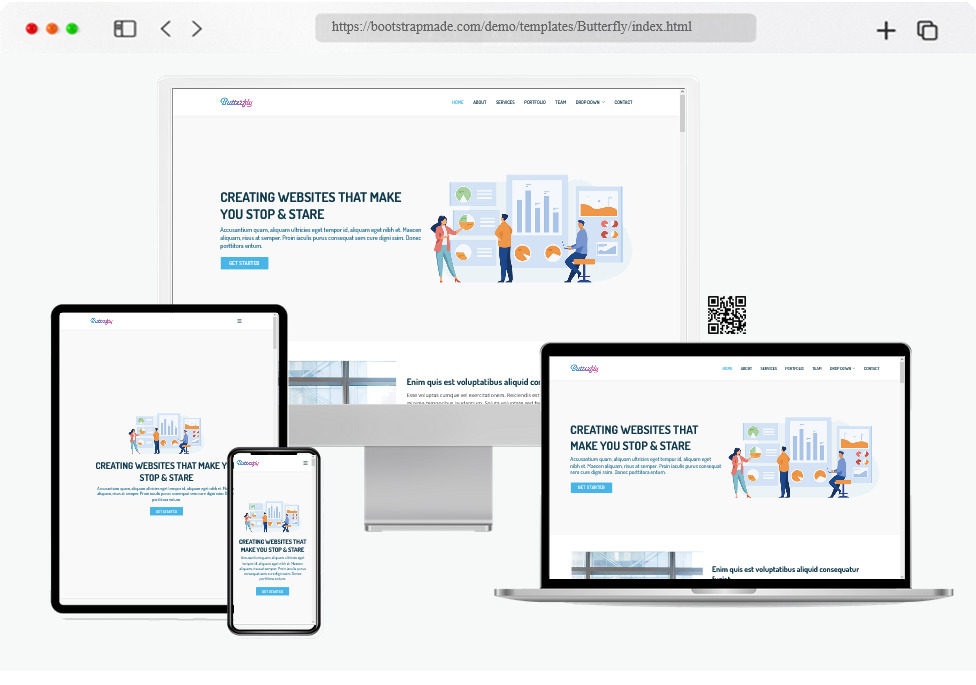Screen dimensions: 976x685
Task: Click the yellow minimize traffic light
Action: click(51, 30)
